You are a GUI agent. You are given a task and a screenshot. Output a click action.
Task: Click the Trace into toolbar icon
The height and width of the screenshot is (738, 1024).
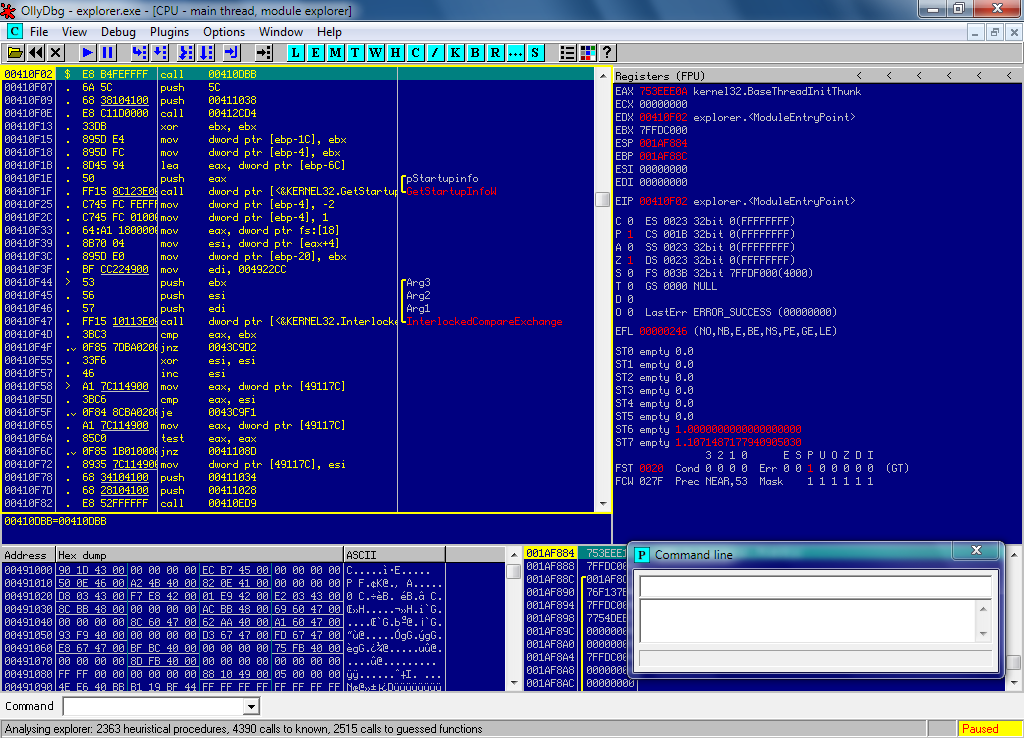point(186,53)
